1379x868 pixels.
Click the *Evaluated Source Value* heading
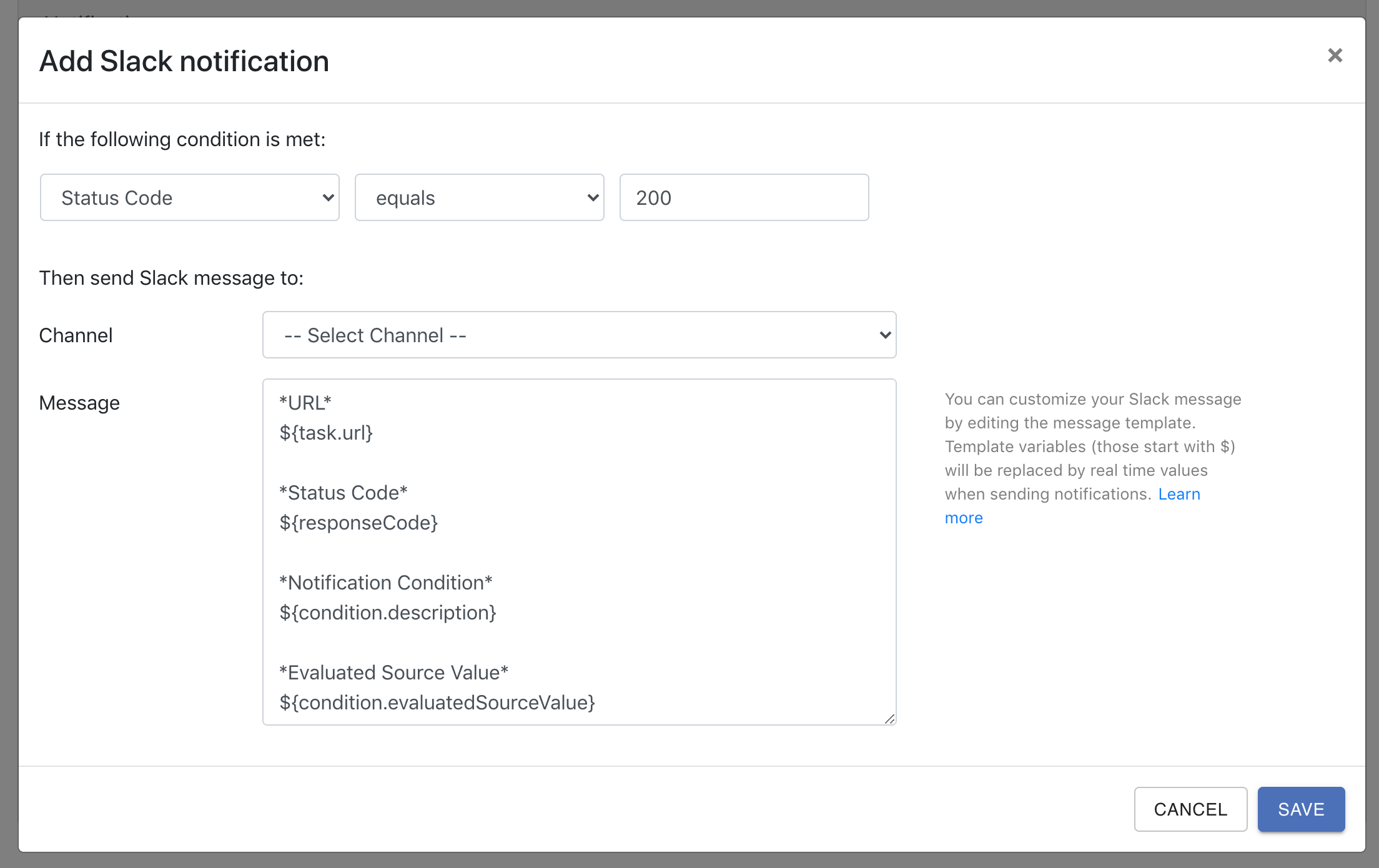[x=393, y=673]
